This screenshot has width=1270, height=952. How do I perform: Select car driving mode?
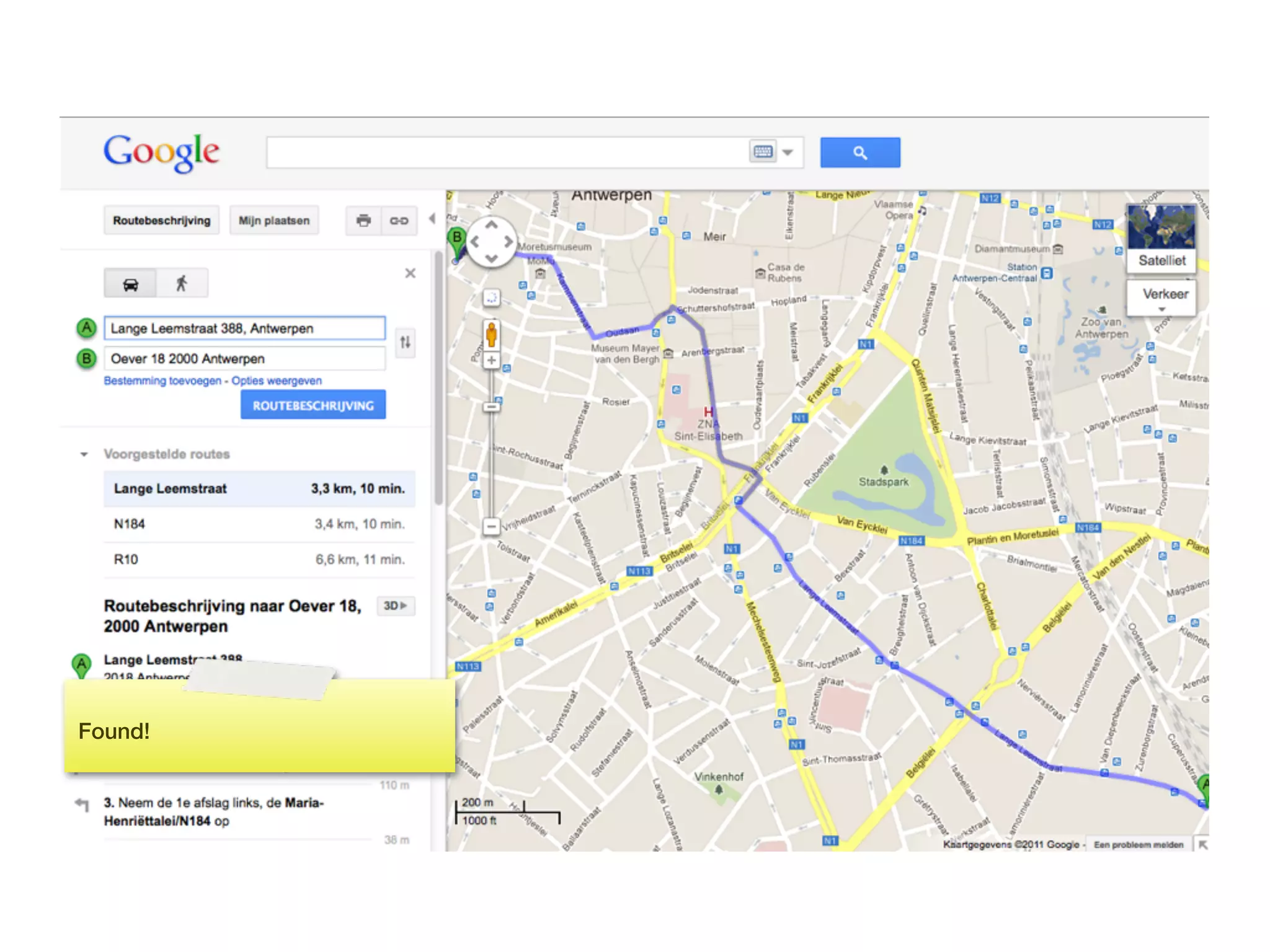[130, 284]
